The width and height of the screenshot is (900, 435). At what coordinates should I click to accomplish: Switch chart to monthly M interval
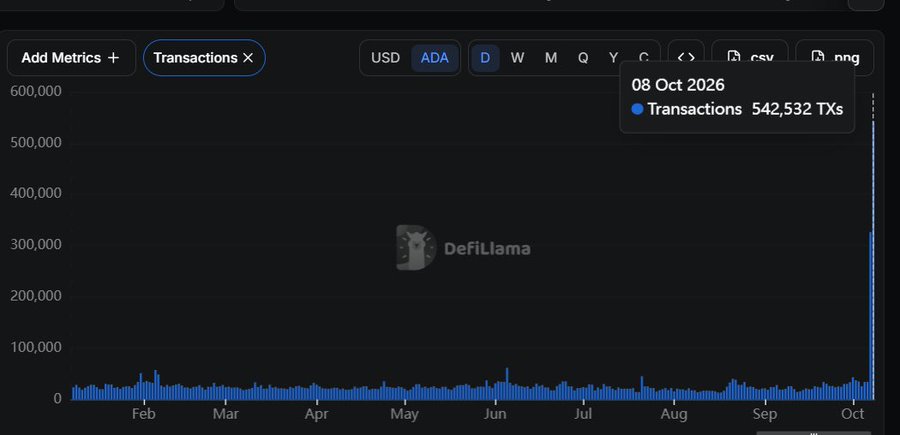(x=550, y=58)
